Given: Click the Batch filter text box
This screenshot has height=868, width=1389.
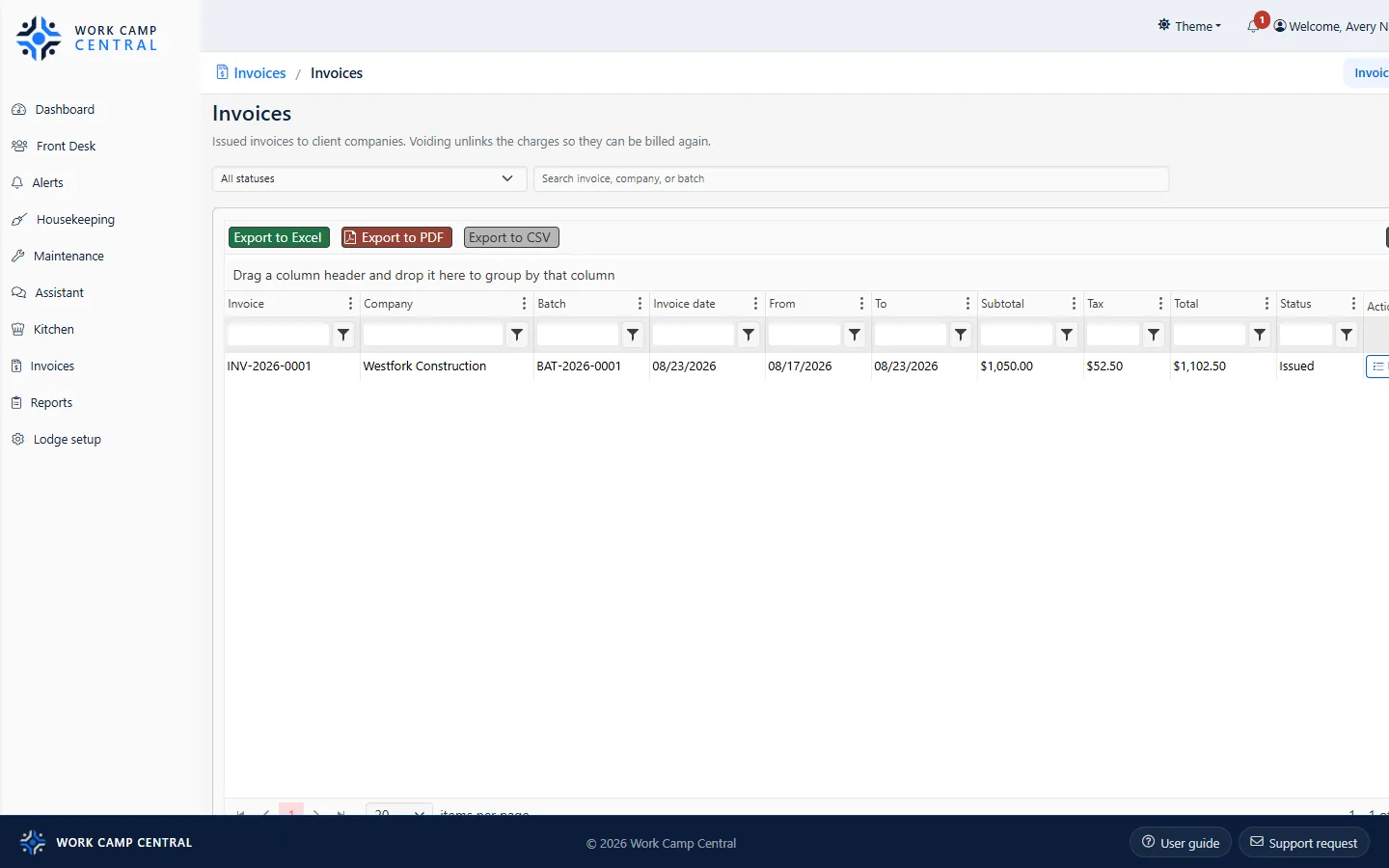Looking at the screenshot, I should [x=578, y=335].
